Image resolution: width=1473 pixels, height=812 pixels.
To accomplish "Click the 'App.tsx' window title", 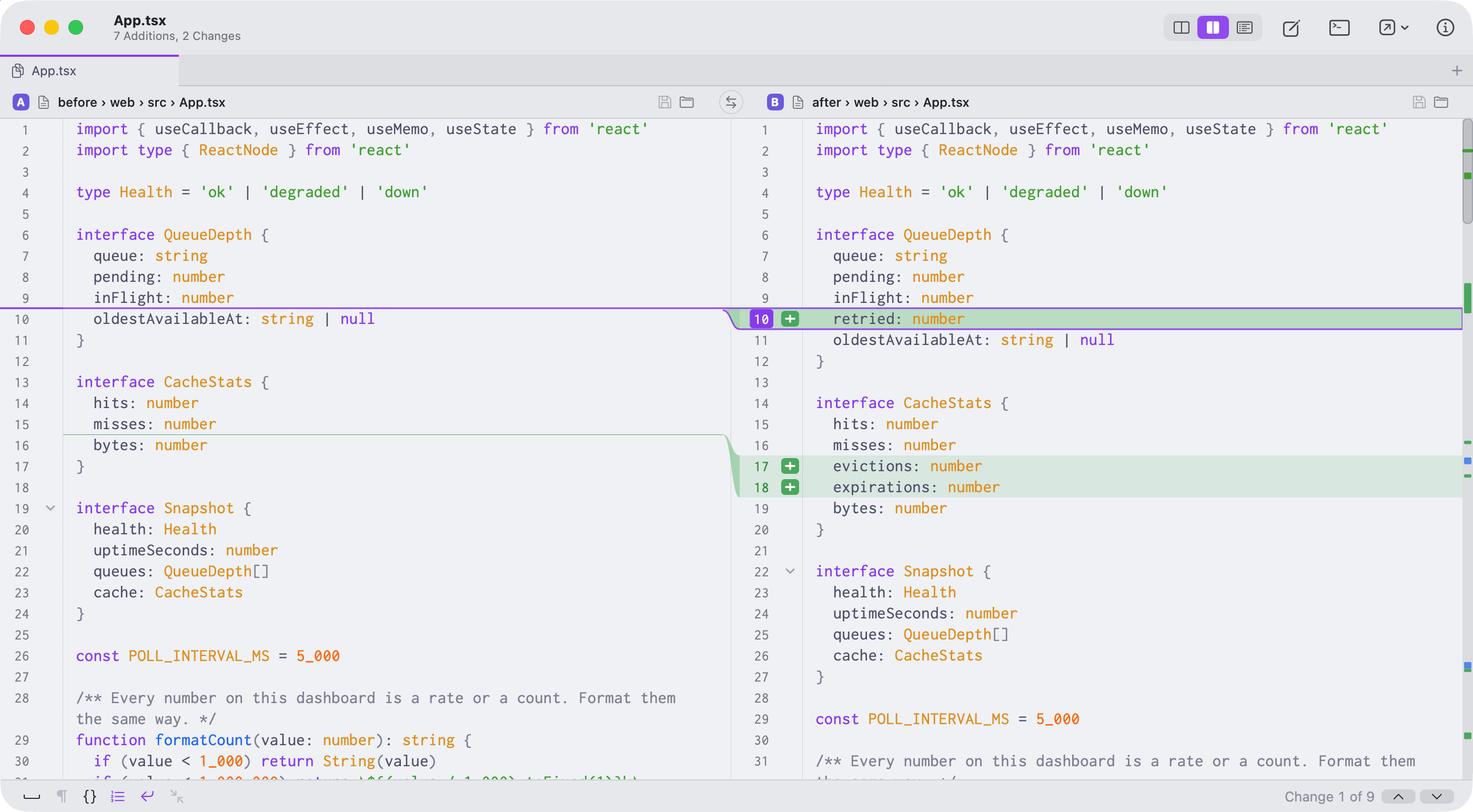I will [x=139, y=21].
